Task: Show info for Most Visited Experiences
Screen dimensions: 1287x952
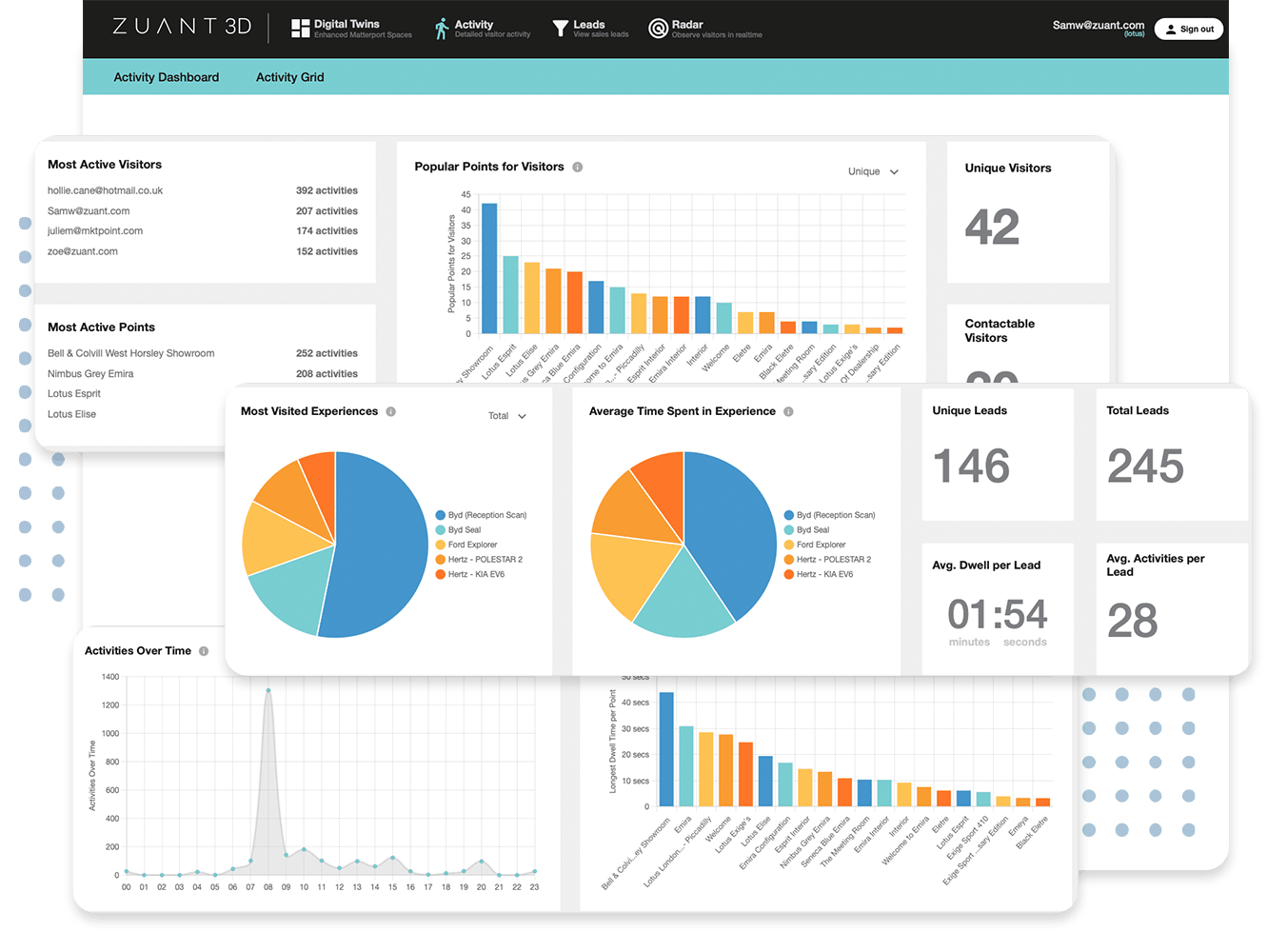Action: tap(391, 411)
